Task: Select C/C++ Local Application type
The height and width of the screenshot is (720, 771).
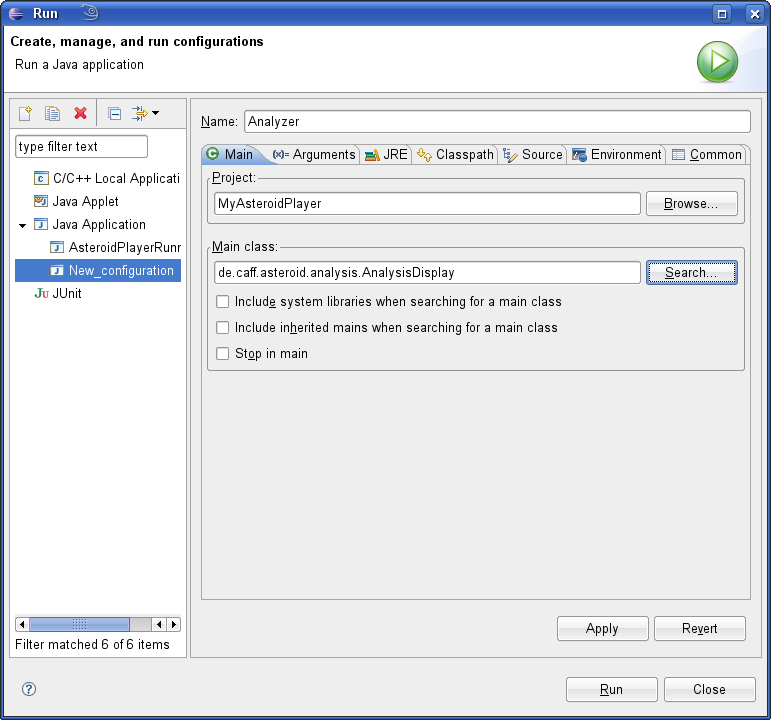Action: [107, 178]
